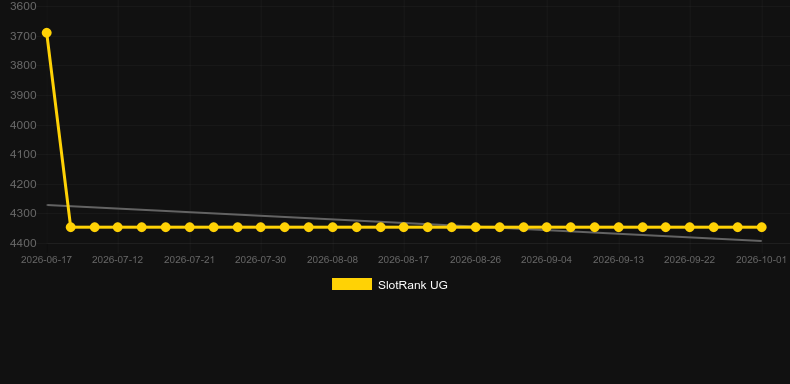The image size is (790, 384).
Task: Select the data point above 2026-09-22
Action: click(x=690, y=227)
